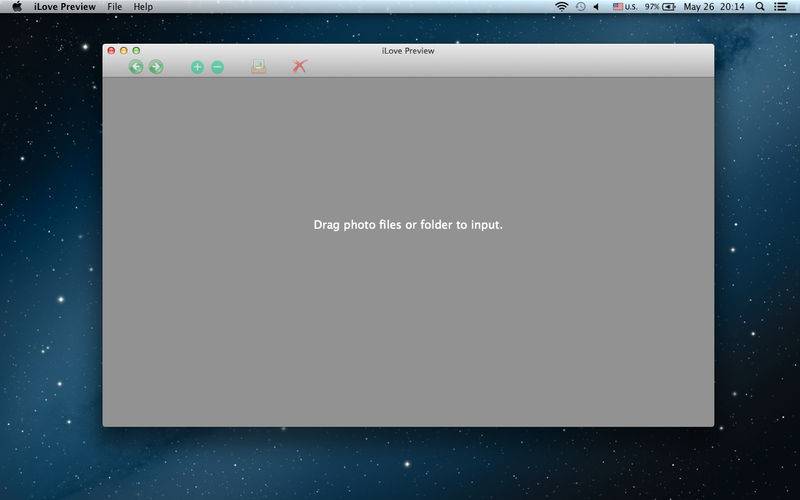Image resolution: width=800 pixels, height=500 pixels.
Task: Click the 'Drag photo files or folder' text
Action: coord(408,224)
